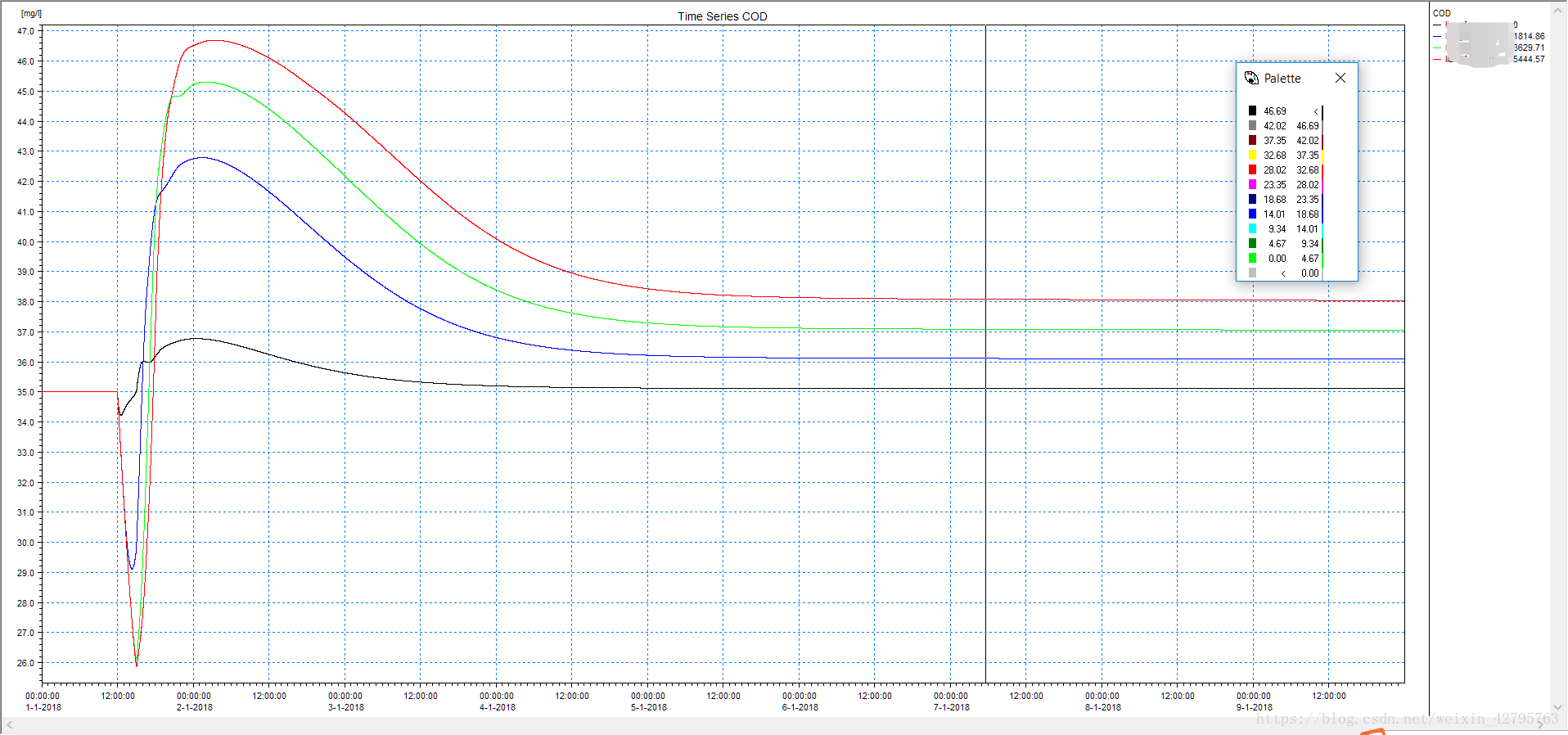Click the cyan 9.34–14.01 palette swatch
Screen dimensions: 1568x735
[x=1252, y=228]
